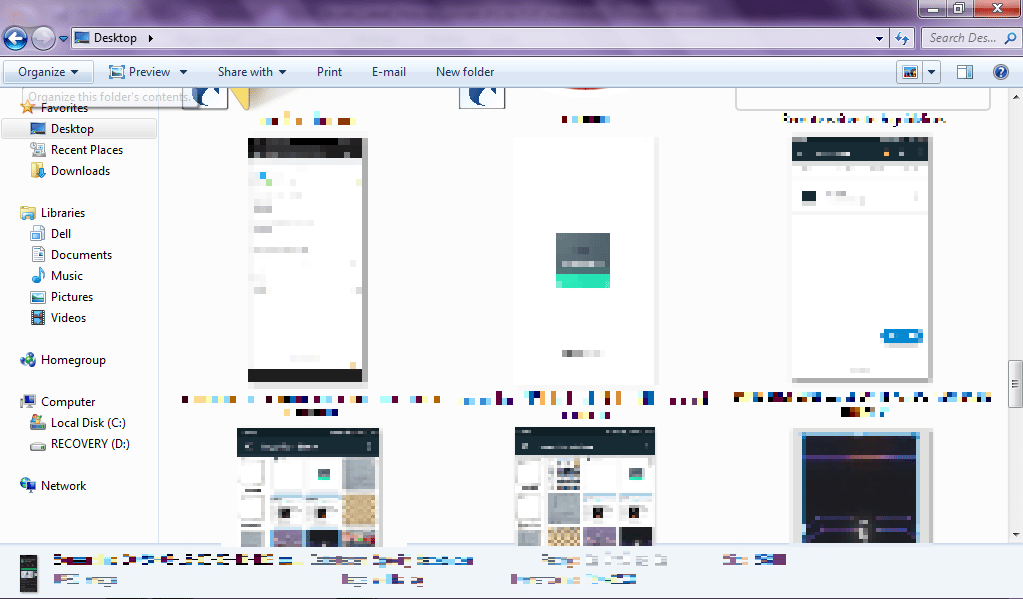The height and width of the screenshot is (599, 1023).
Task: Open the Preview dropdown arrow
Action: pos(183,72)
